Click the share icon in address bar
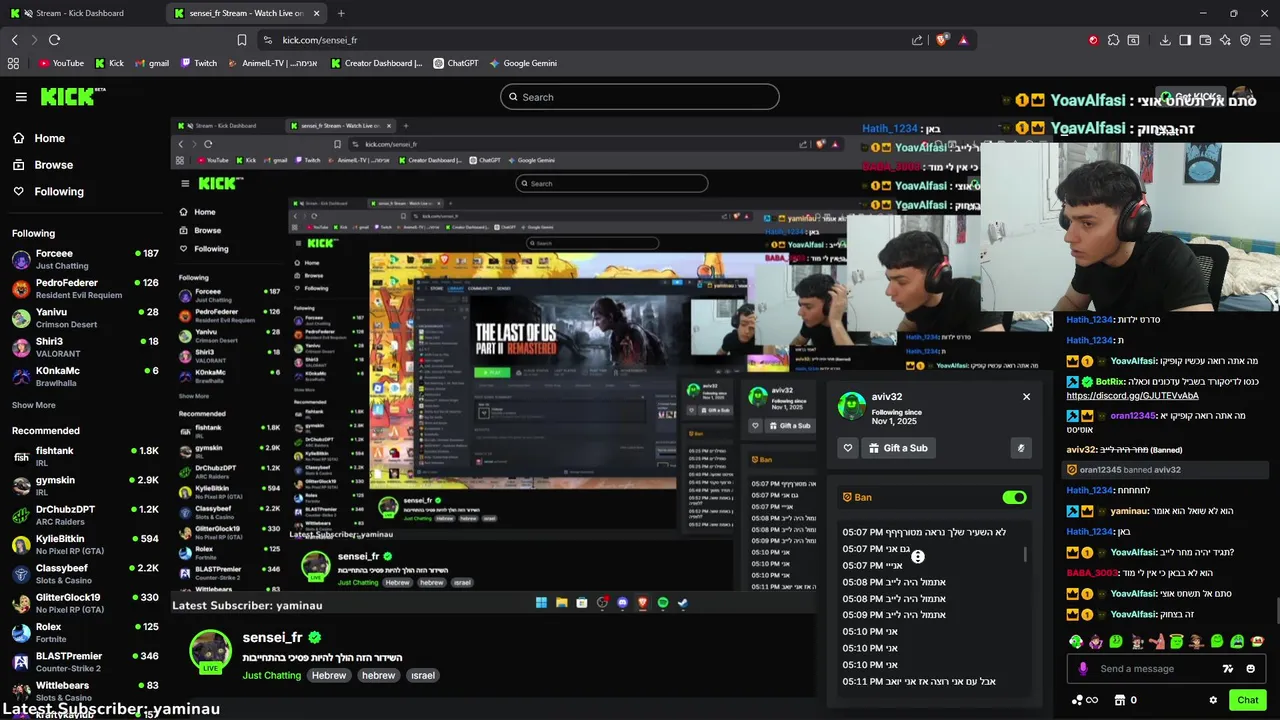1280x720 pixels. tap(917, 40)
